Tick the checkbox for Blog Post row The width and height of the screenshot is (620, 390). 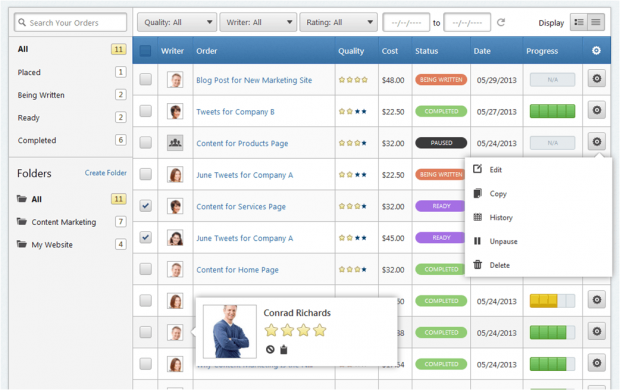pos(146,79)
